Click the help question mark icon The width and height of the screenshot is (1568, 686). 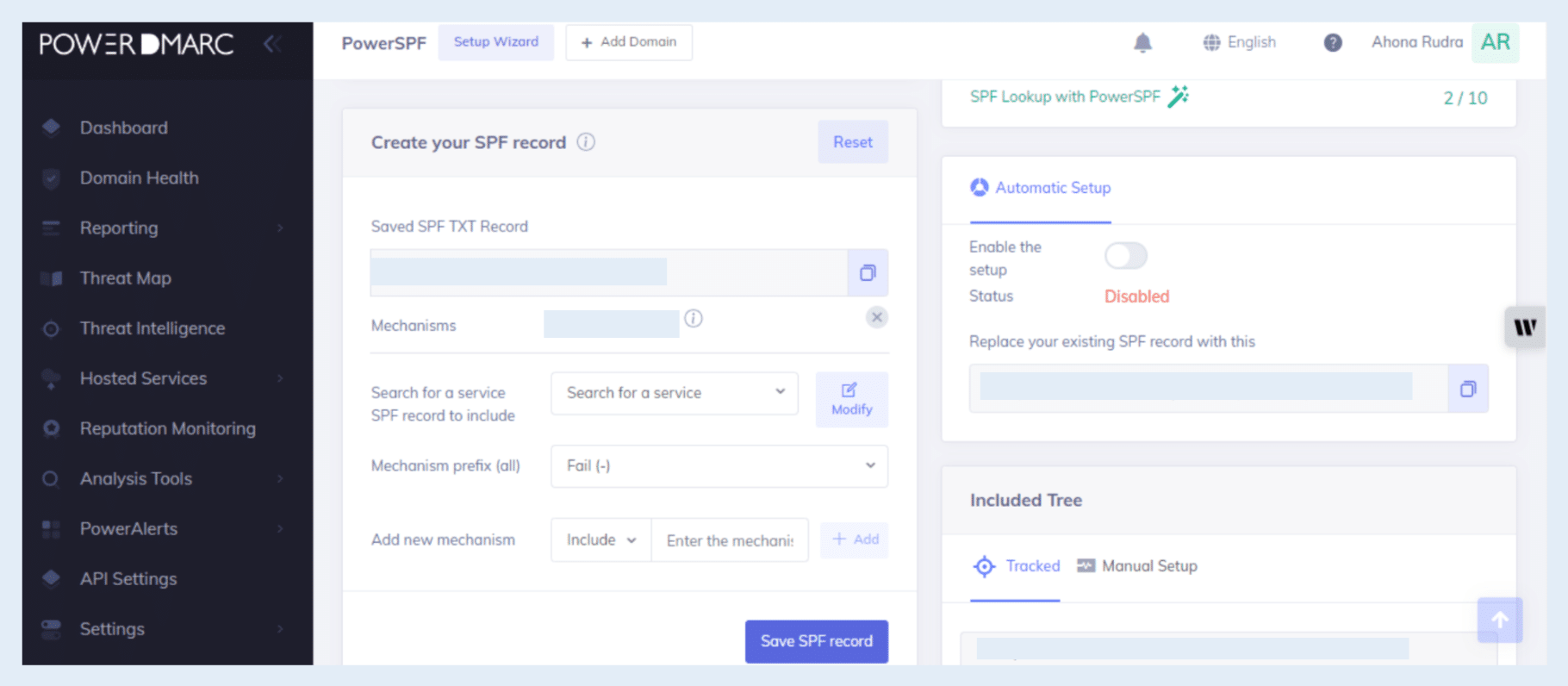[1333, 43]
